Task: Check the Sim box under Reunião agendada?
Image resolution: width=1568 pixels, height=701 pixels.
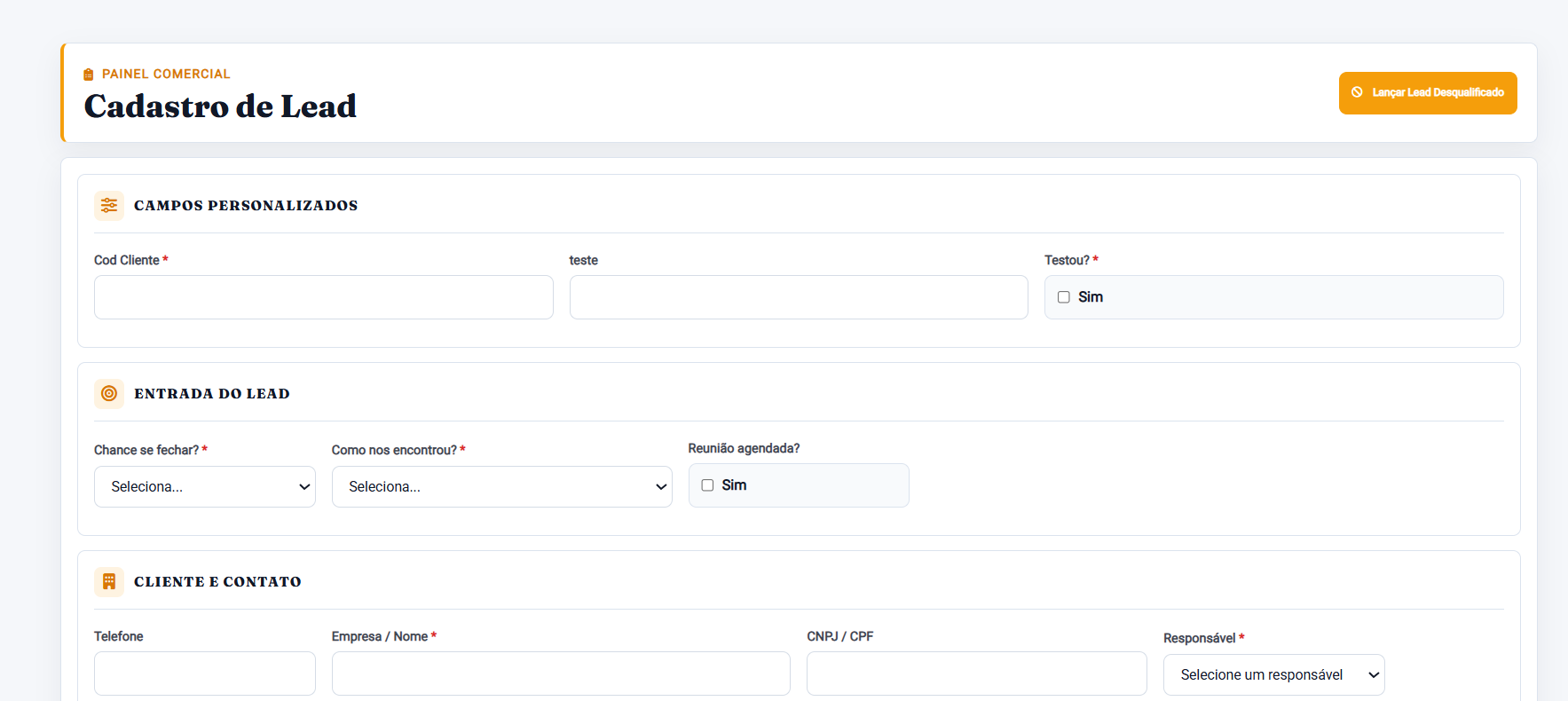Action: [707, 485]
